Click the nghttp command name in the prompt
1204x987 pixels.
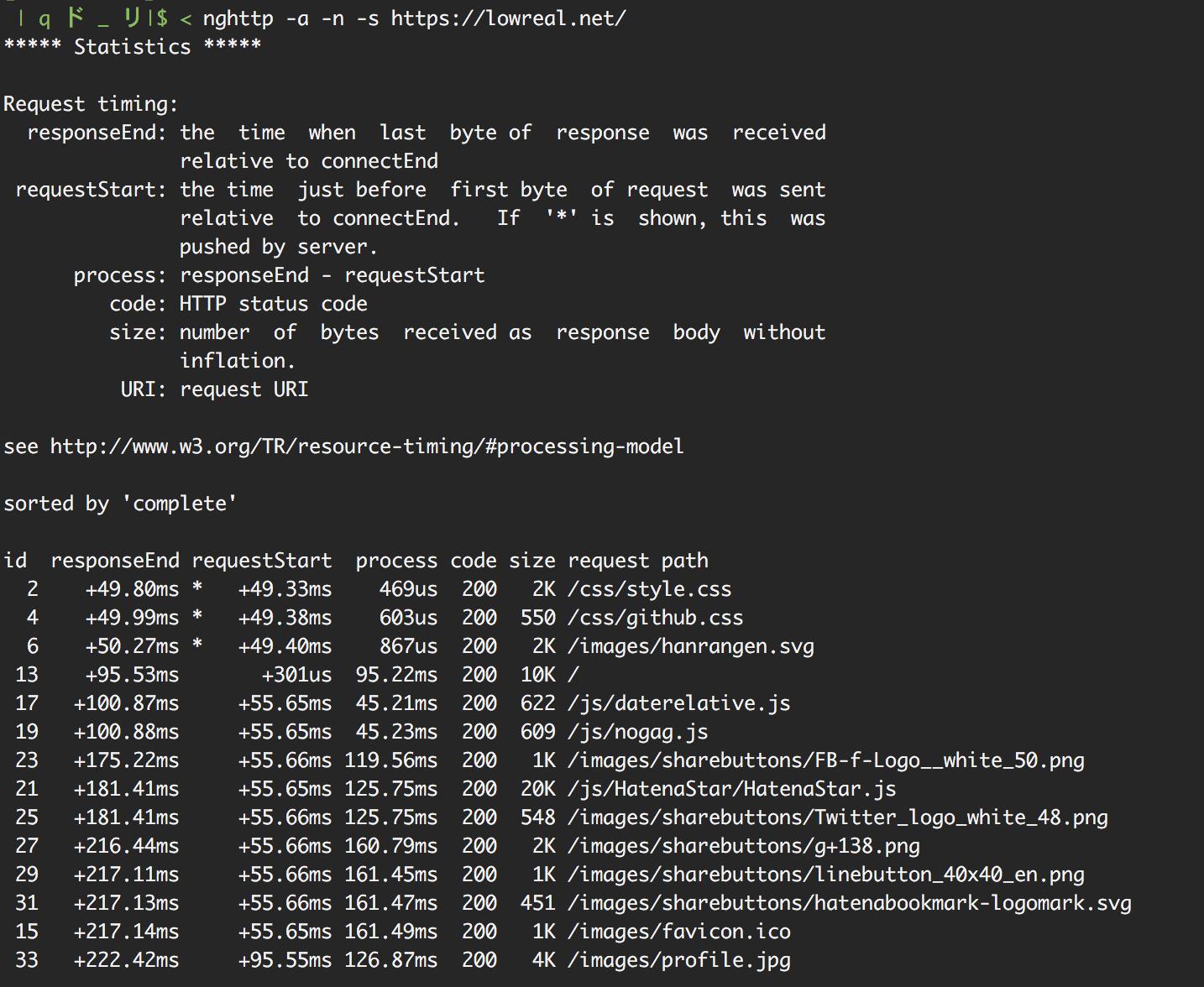[x=238, y=18]
